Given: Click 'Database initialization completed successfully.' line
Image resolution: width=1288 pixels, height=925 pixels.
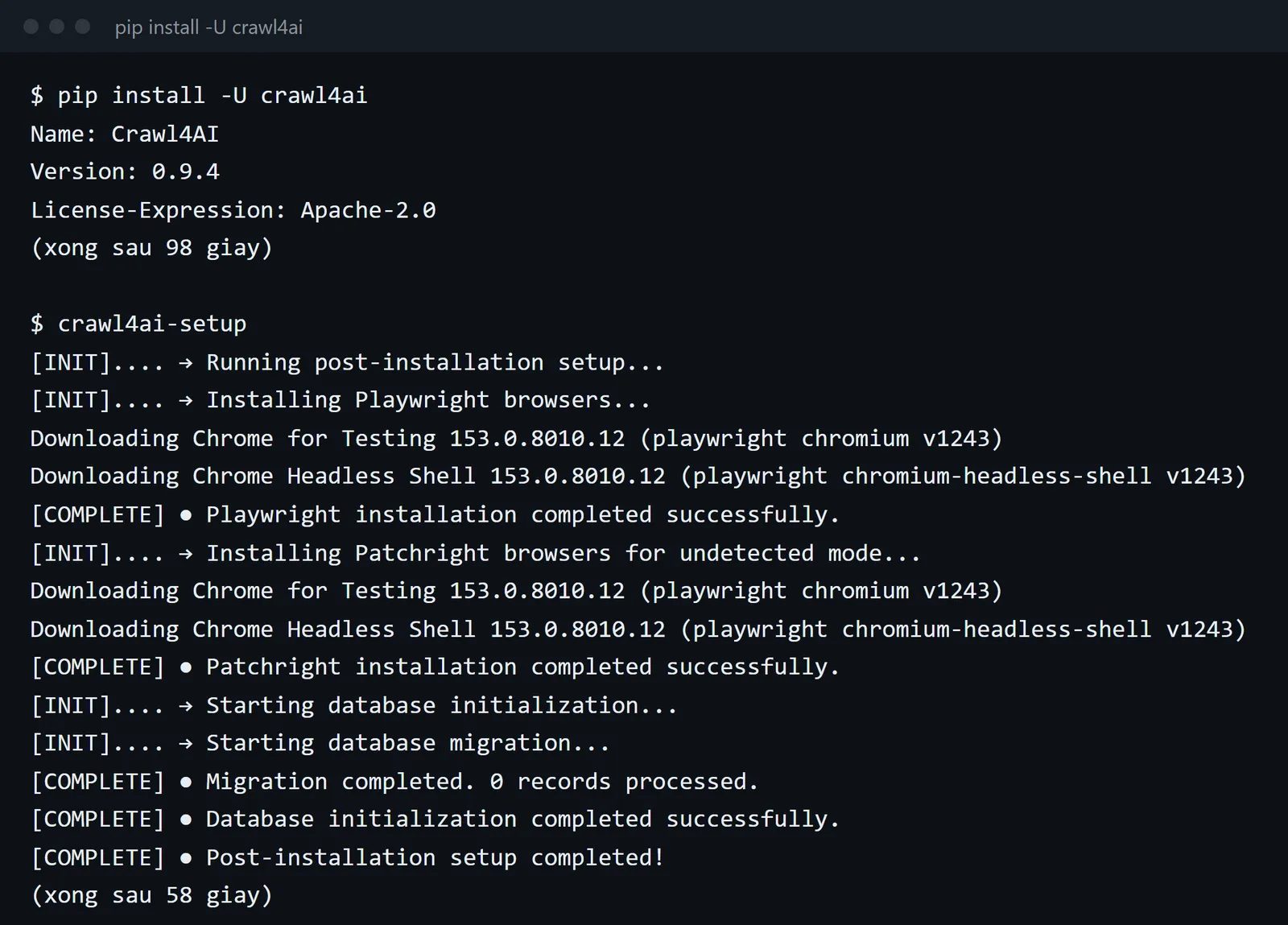Looking at the screenshot, I should tap(436, 820).
